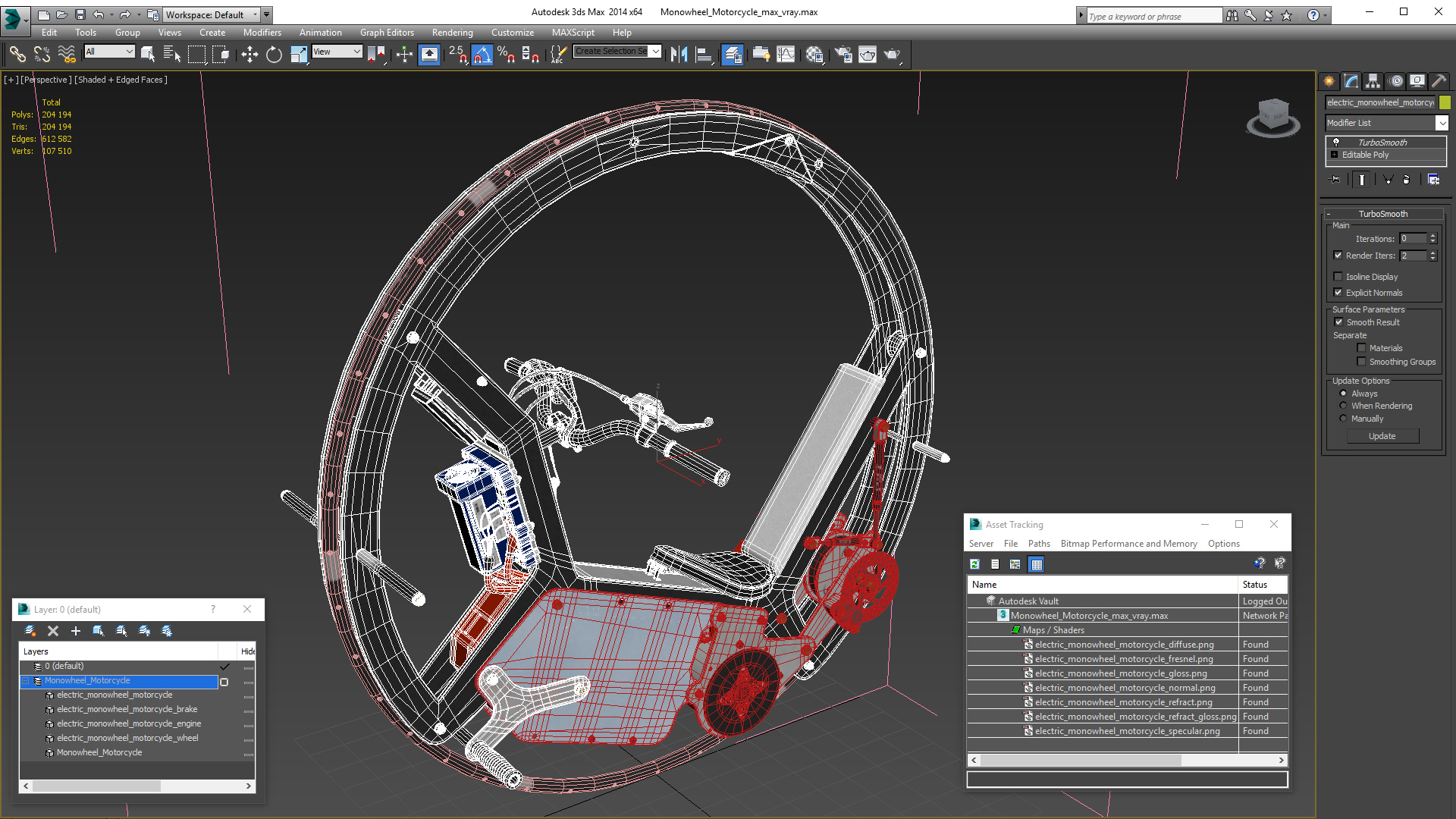Open the MAXScript menu
This screenshot has height=819, width=1456.
tap(573, 33)
